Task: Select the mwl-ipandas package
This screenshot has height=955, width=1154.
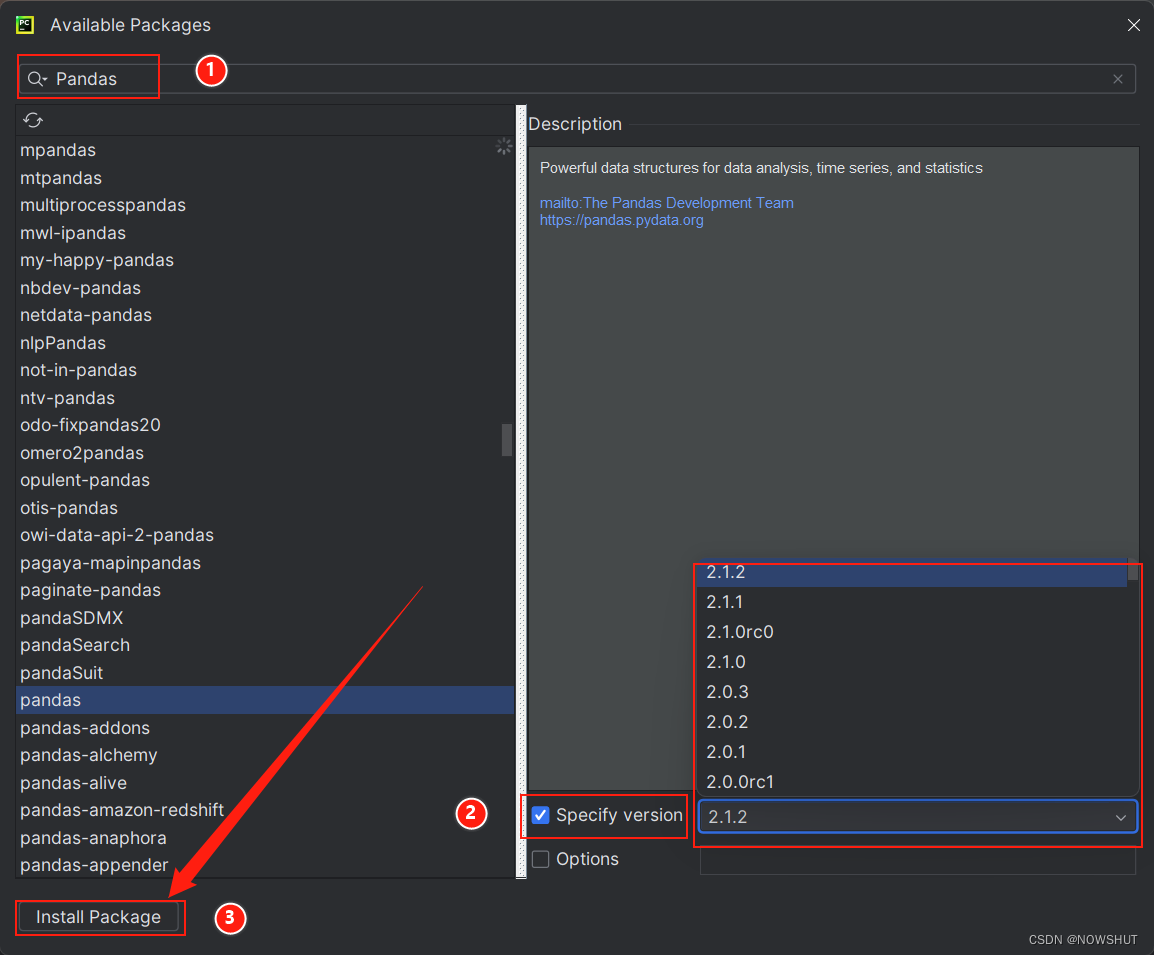Action: tap(265, 233)
